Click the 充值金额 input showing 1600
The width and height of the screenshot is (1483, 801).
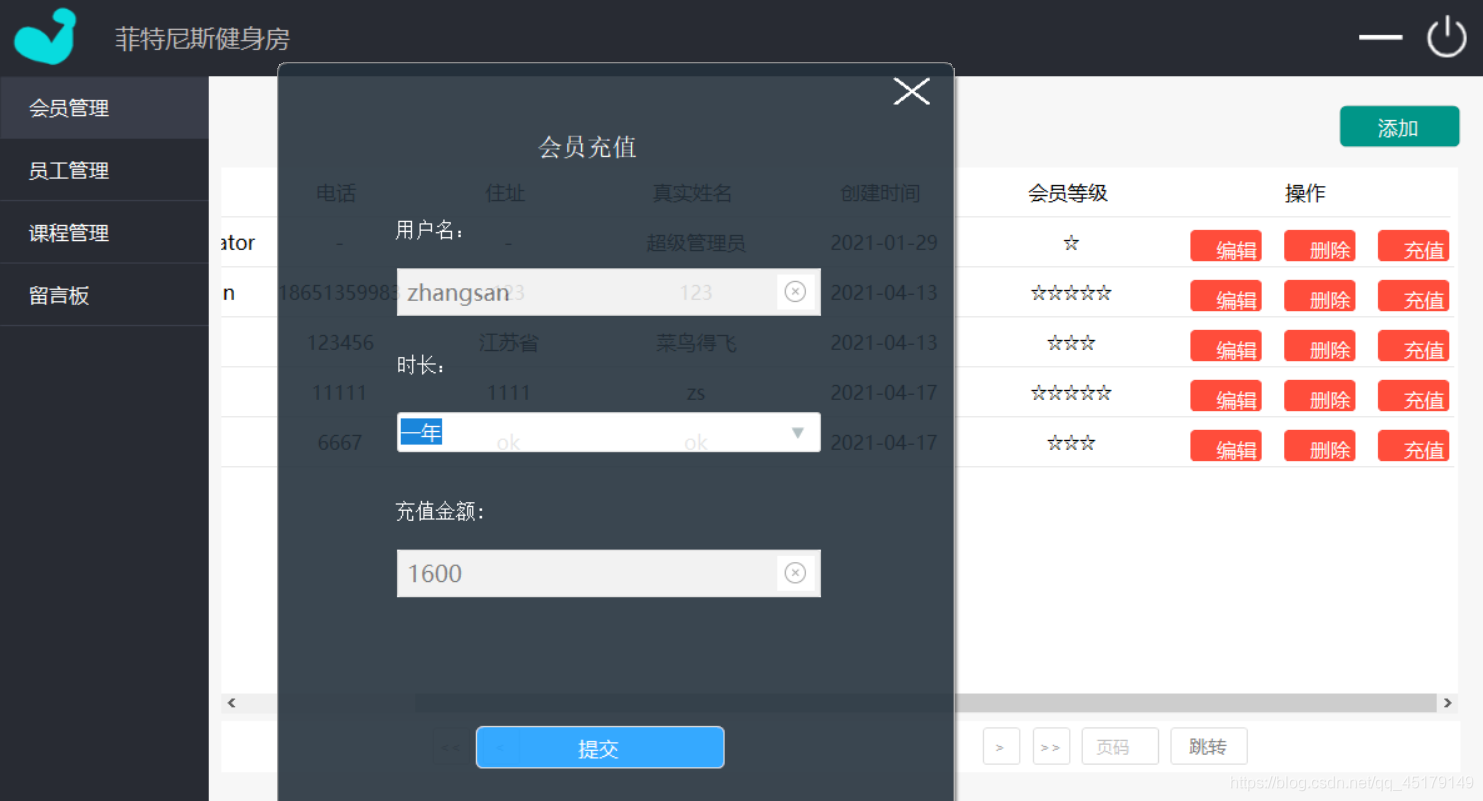[x=608, y=573]
